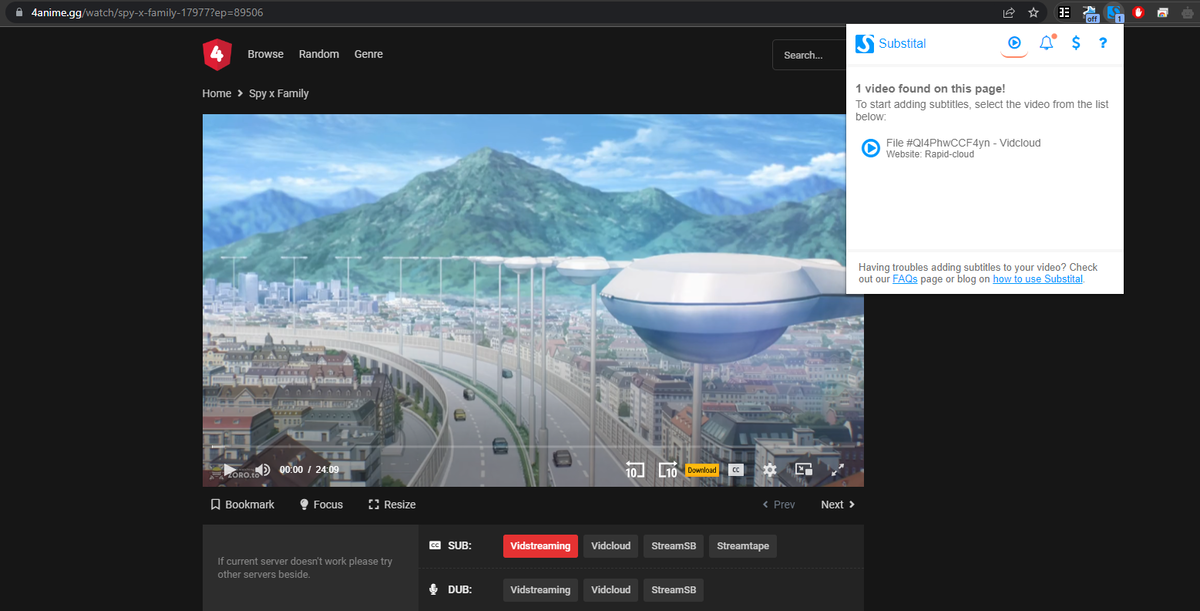This screenshot has width=1200, height=611.
Task: Select the DUB Vidcloud server
Action: pos(611,590)
